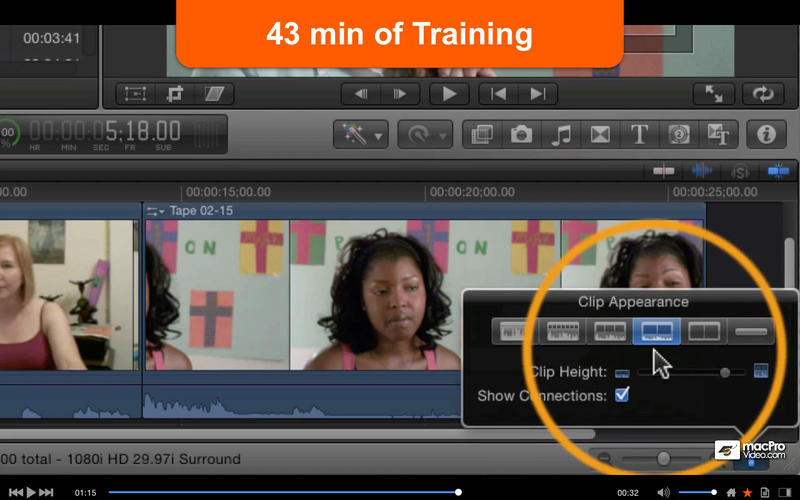The height and width of the screenshot is (500, 800).
Task: Click the Clip Height slider
Action: (x=725, y=372)
